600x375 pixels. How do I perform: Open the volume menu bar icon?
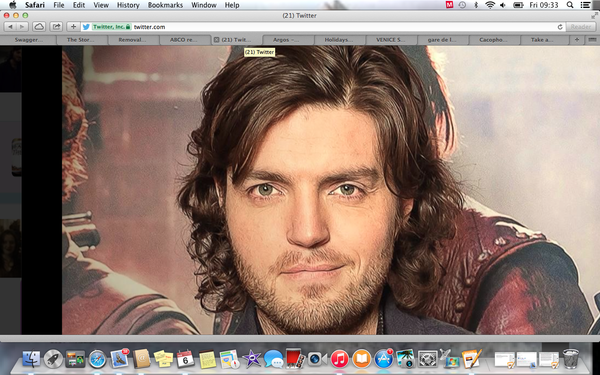pos(503,5)
